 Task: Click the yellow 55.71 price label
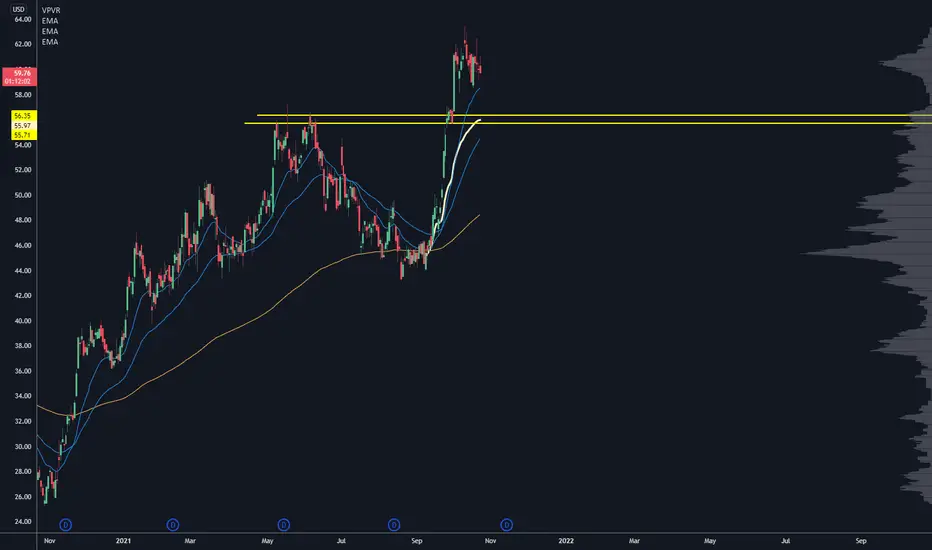pyautogui.click(x=23, y=135)
